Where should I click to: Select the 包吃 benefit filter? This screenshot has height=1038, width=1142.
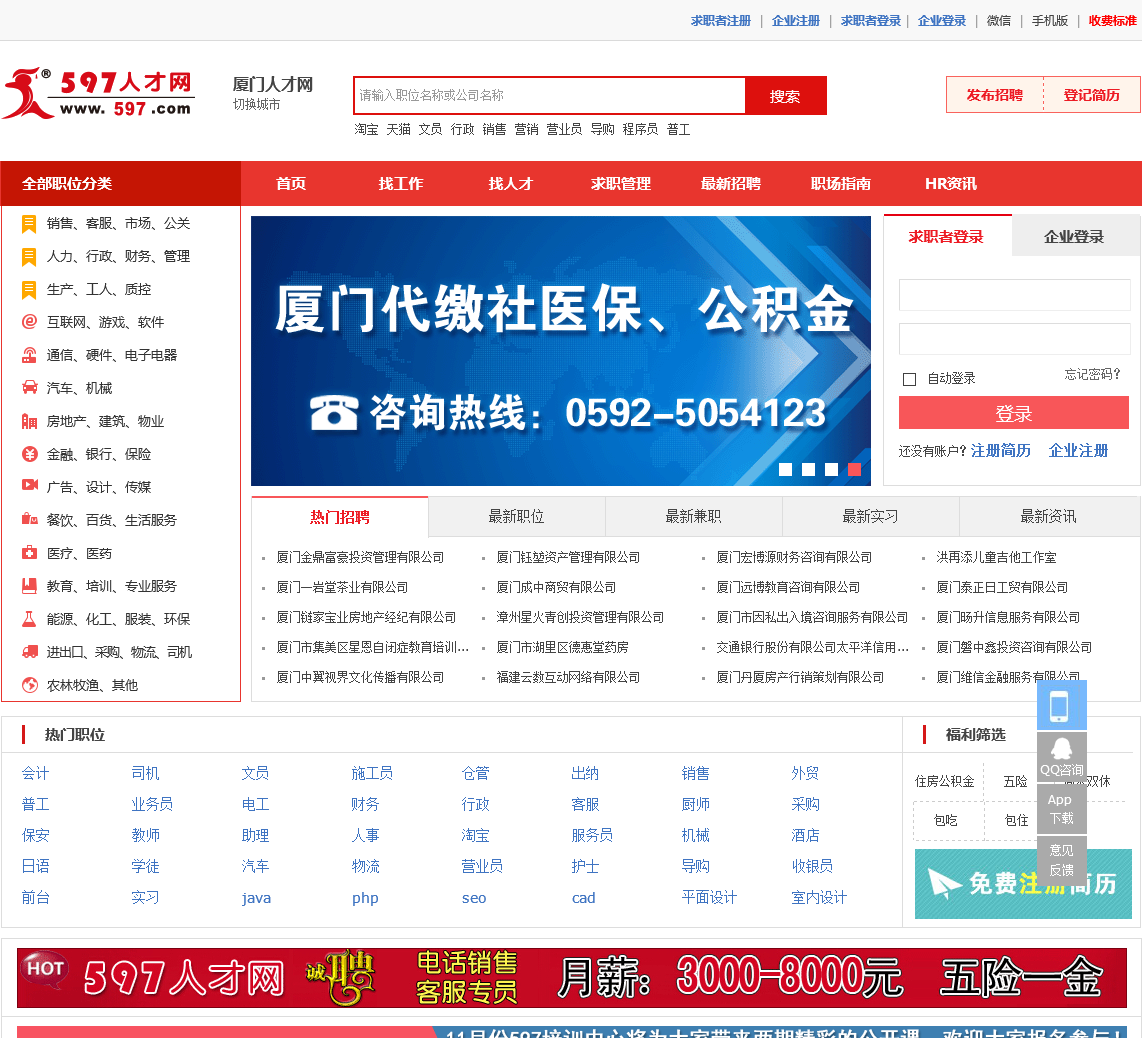[945, 821]
